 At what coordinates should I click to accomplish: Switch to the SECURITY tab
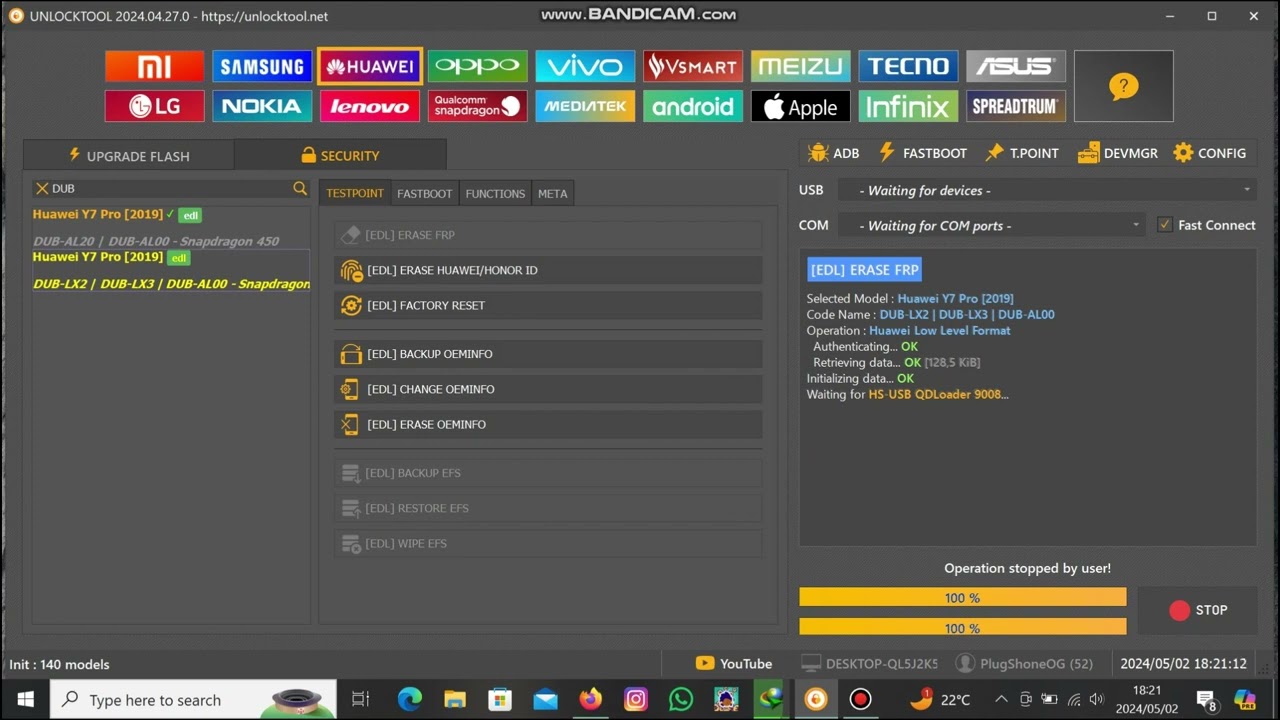click(340, 155)
